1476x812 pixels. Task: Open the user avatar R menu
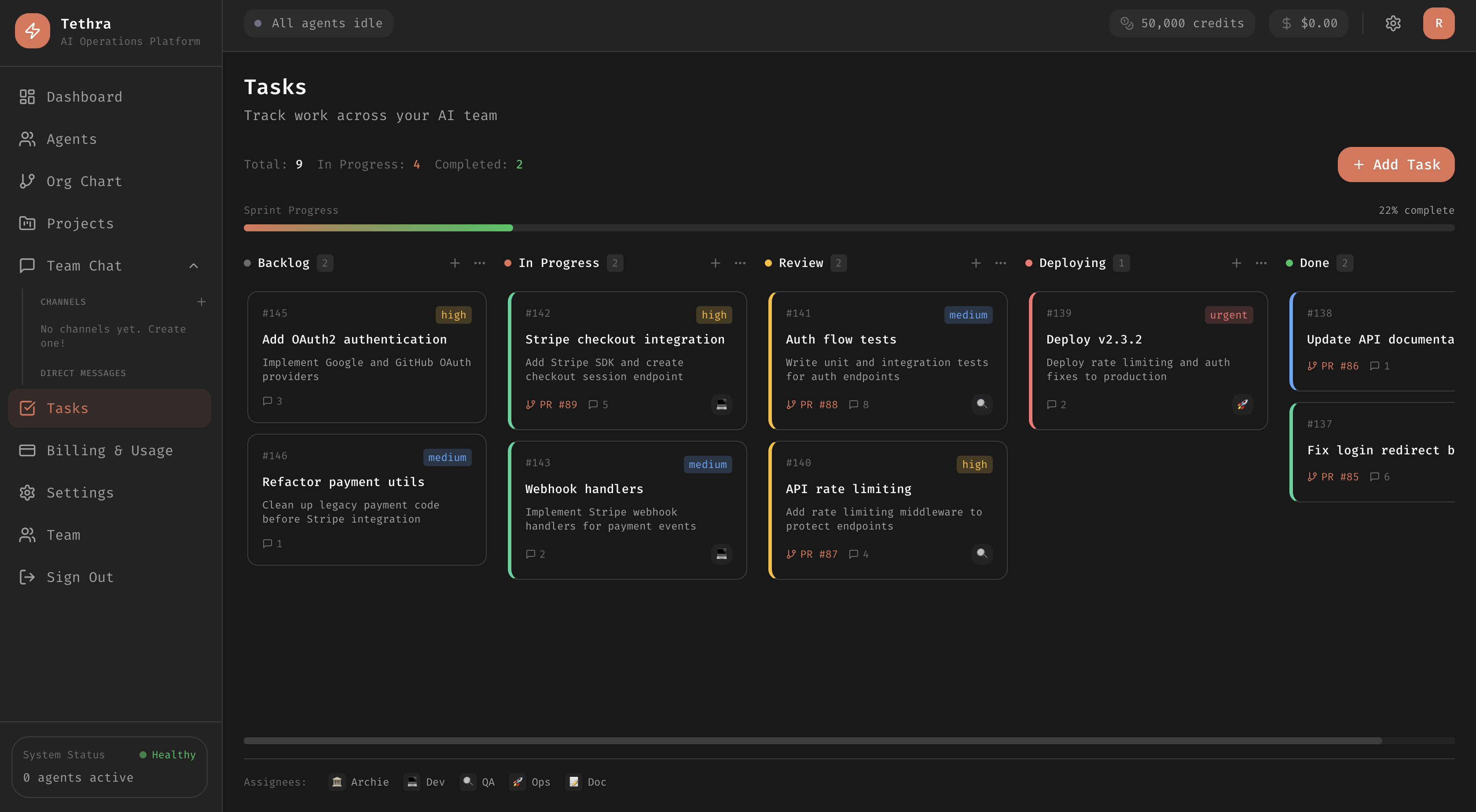1438,23
